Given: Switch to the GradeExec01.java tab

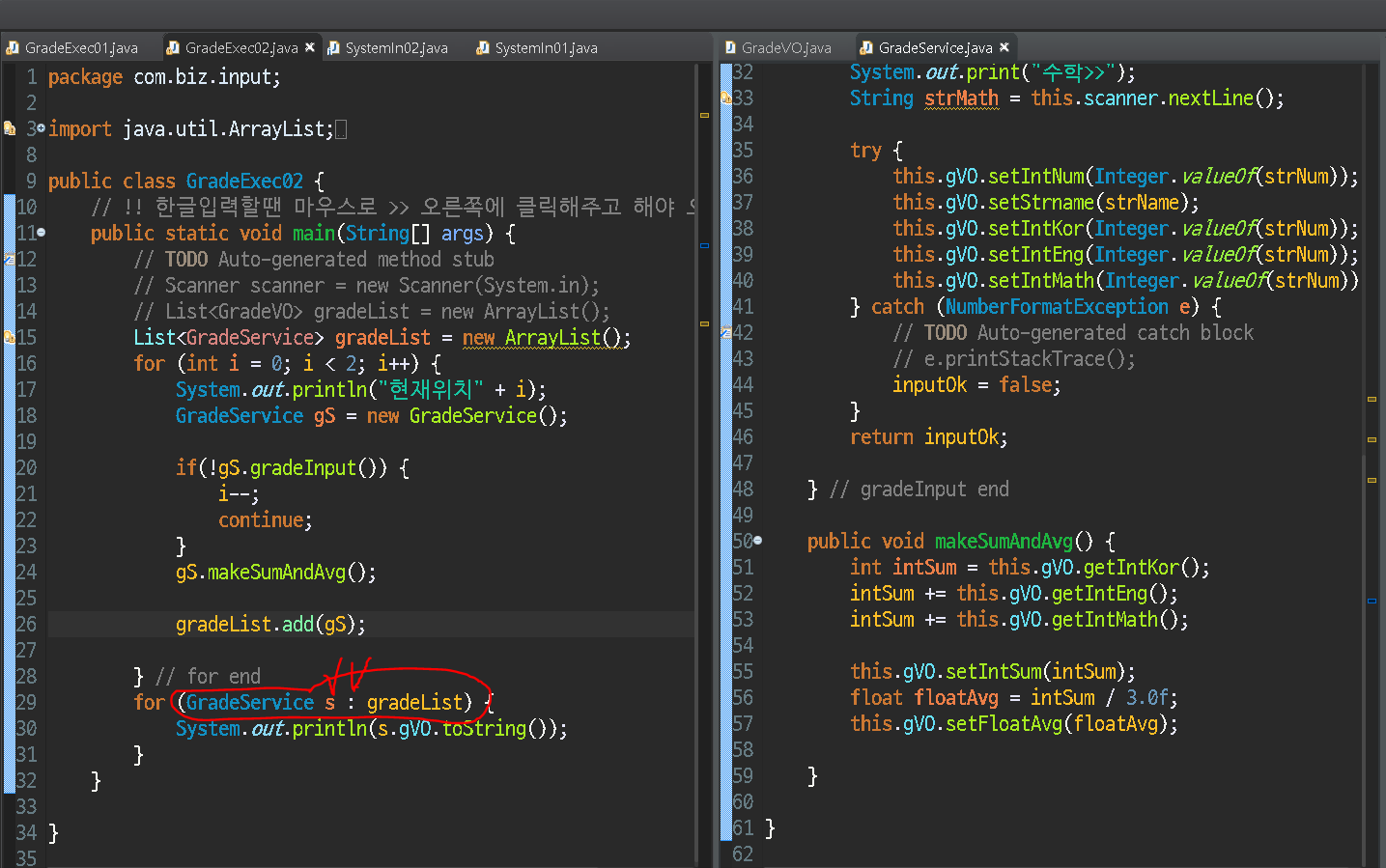Looking at the screenshot, I should click(x=72, y=47).
